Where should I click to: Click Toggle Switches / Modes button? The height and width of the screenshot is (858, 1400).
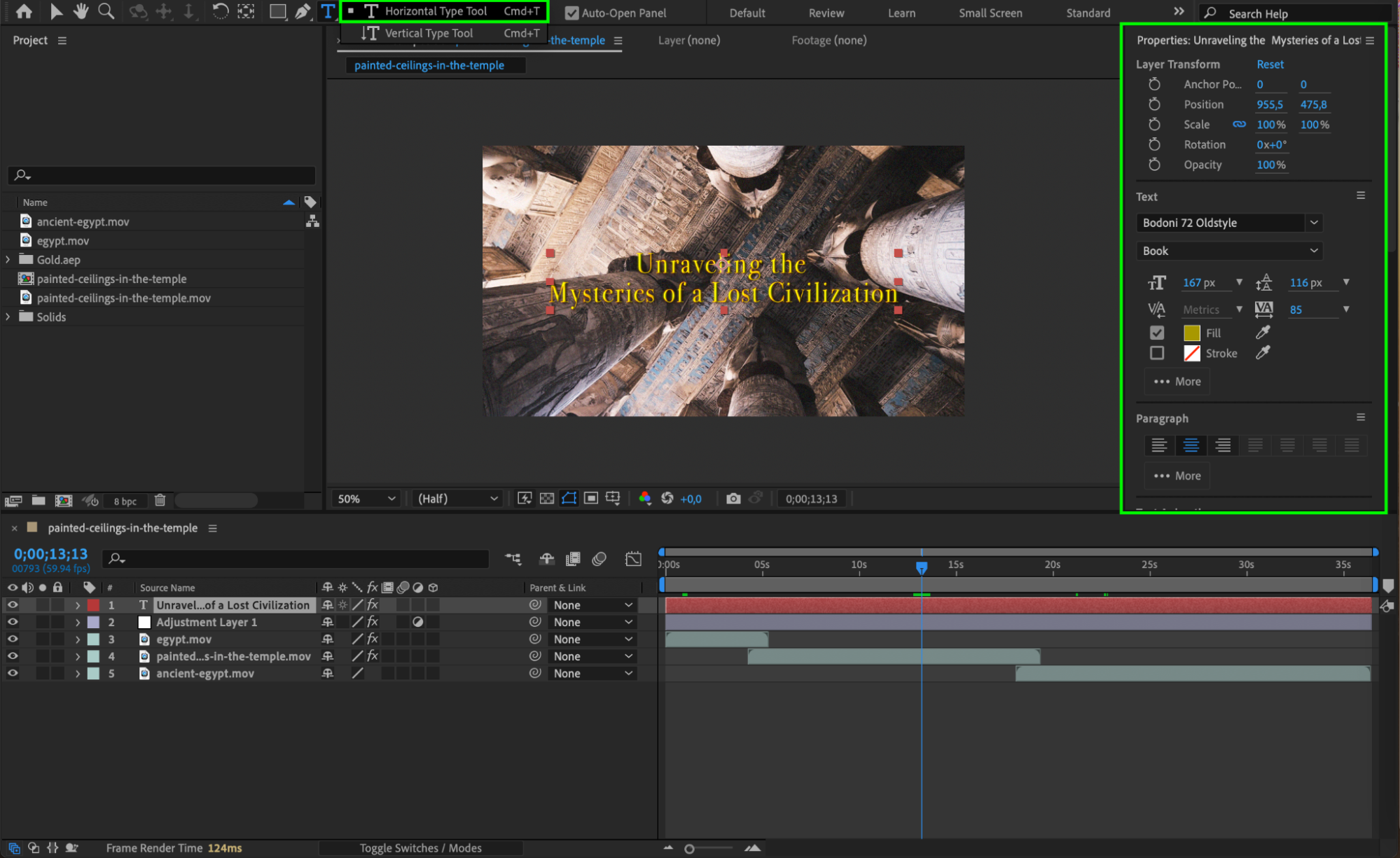tap(420, 847)
